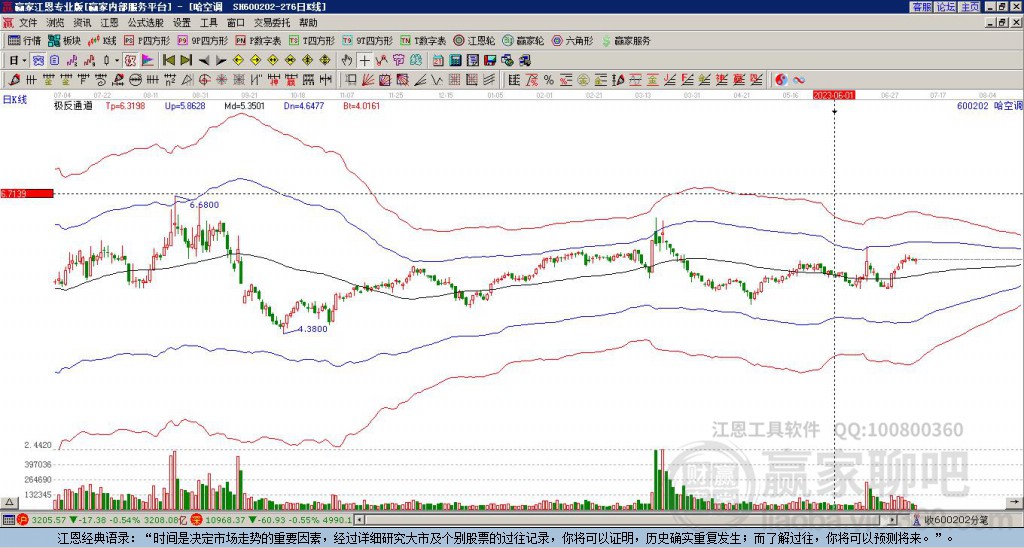The image size is (1024, 548).
Task: Select the percent % retracement tool
Action: 549,80
